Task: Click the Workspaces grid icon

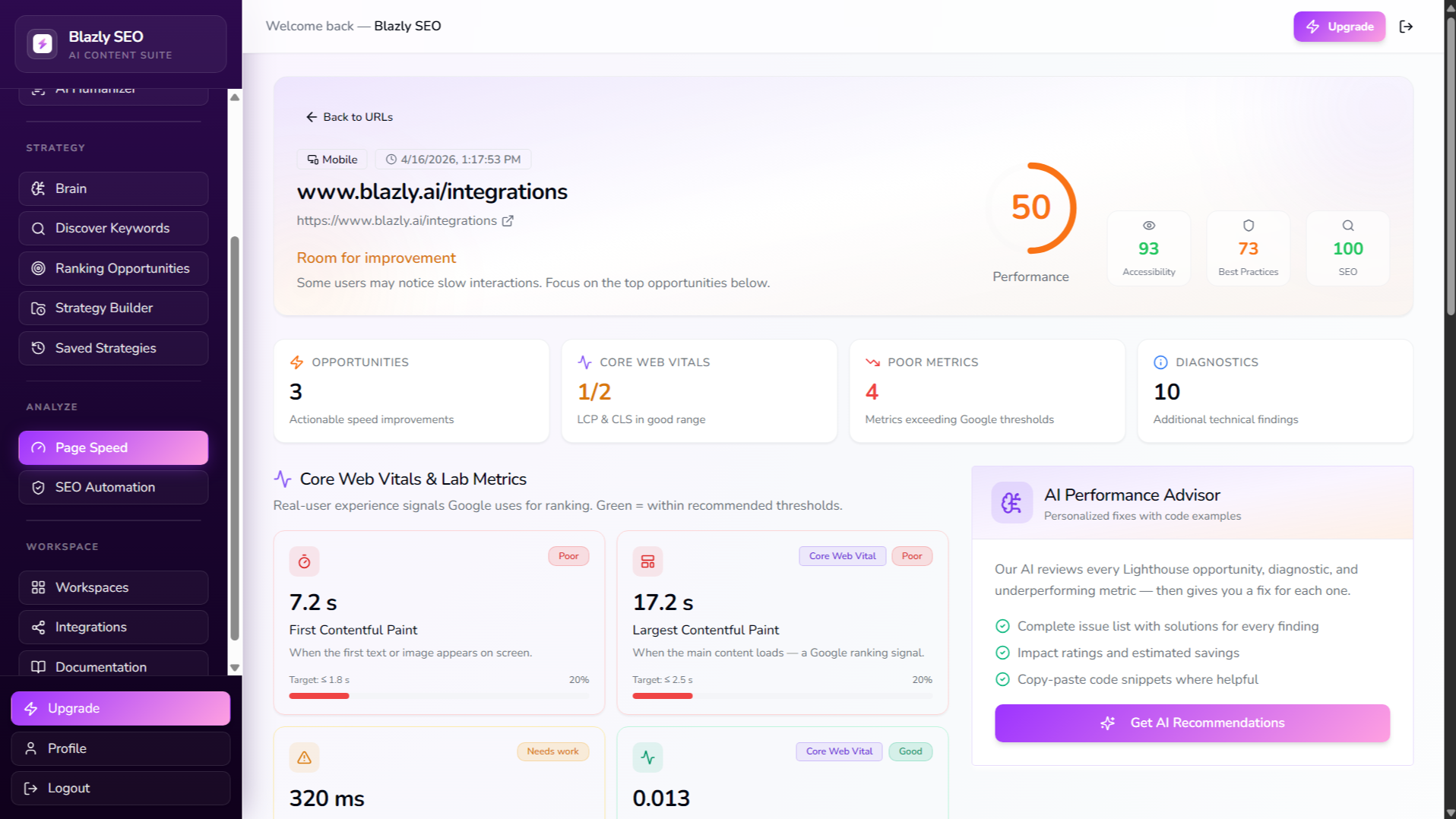Action: click(x=38, y=587)
